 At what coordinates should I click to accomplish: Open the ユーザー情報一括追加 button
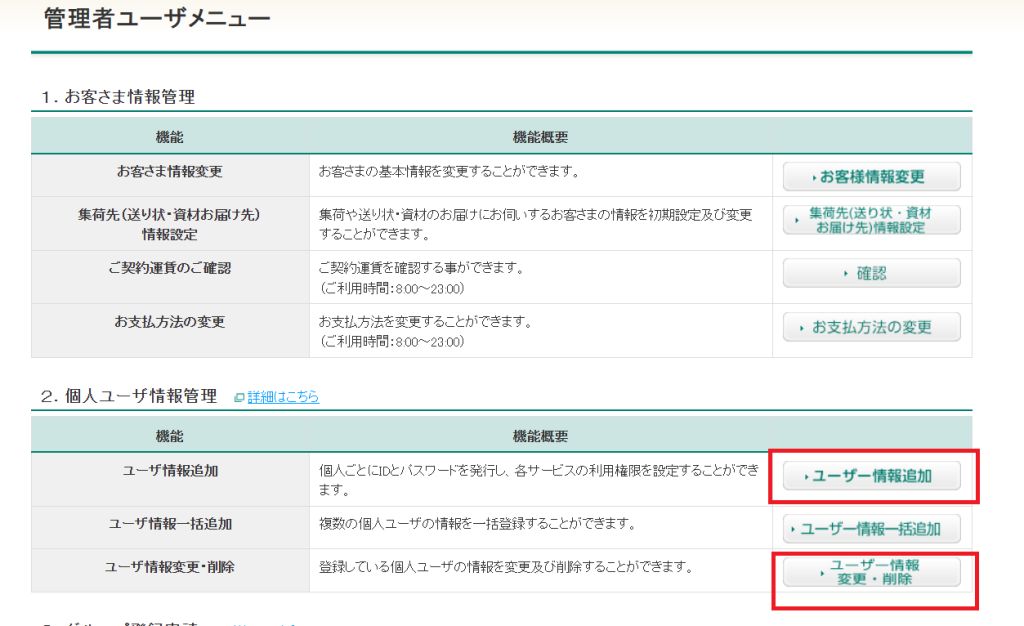click(x=871, y=528)
